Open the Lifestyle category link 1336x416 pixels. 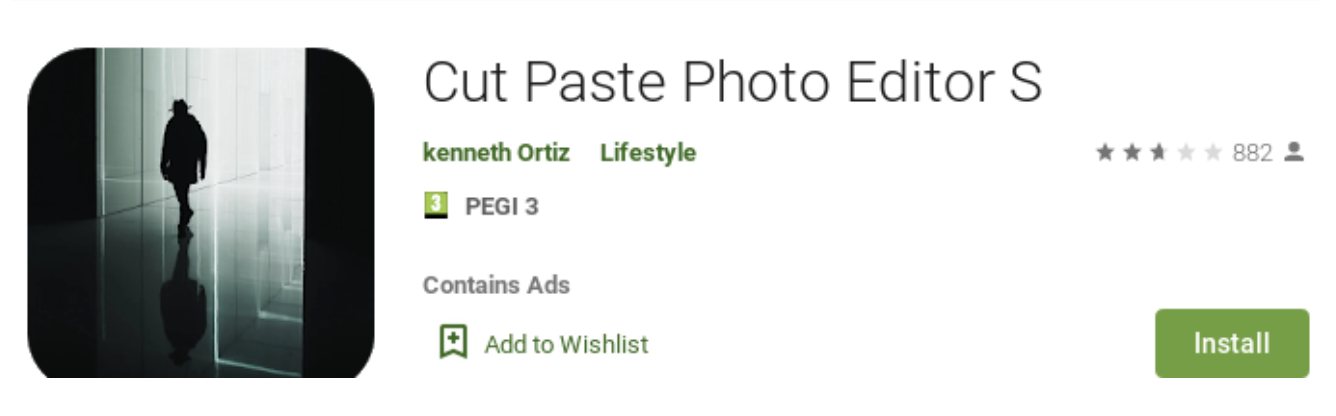(x=648, y=153)
